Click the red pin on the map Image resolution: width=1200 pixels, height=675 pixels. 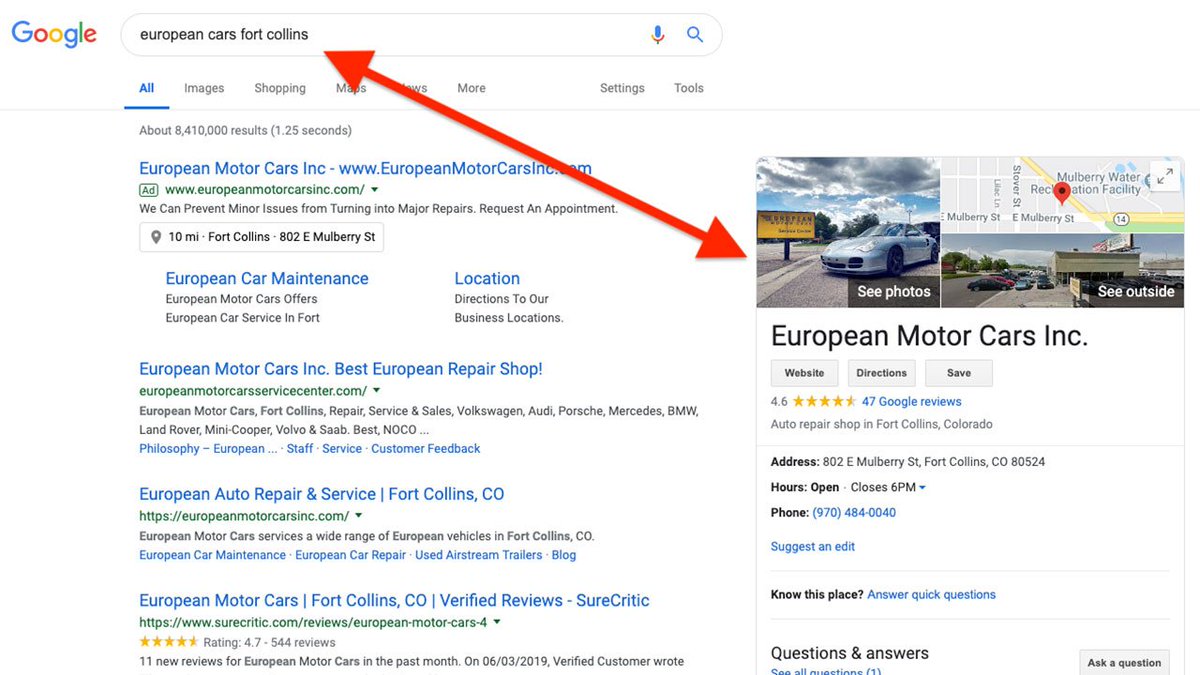coord(1061,191)
